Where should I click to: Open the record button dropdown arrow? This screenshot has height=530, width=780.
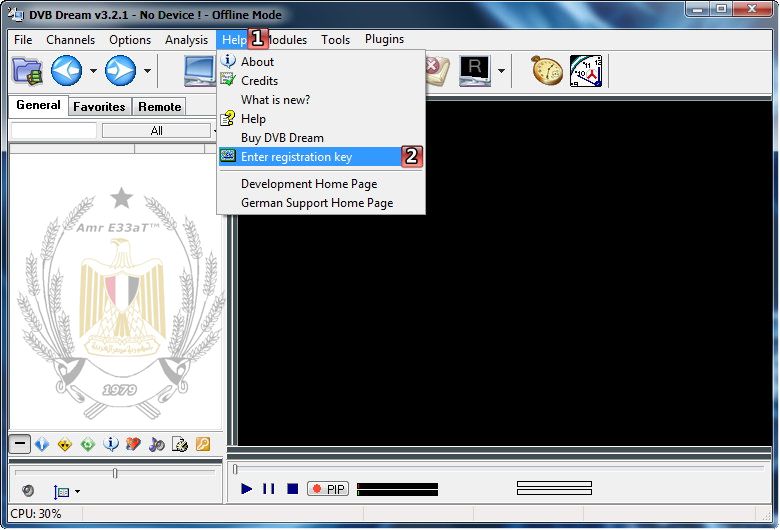pos(501,71)
